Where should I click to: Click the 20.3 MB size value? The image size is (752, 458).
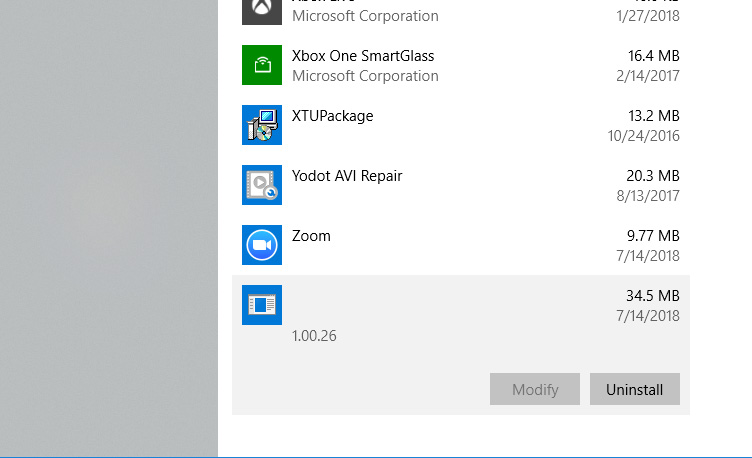point(653,176)
